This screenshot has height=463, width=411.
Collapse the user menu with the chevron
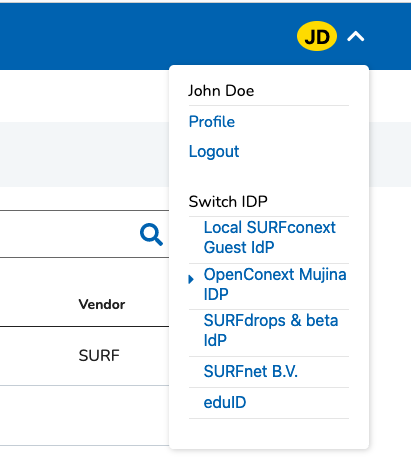click(356, 36)
